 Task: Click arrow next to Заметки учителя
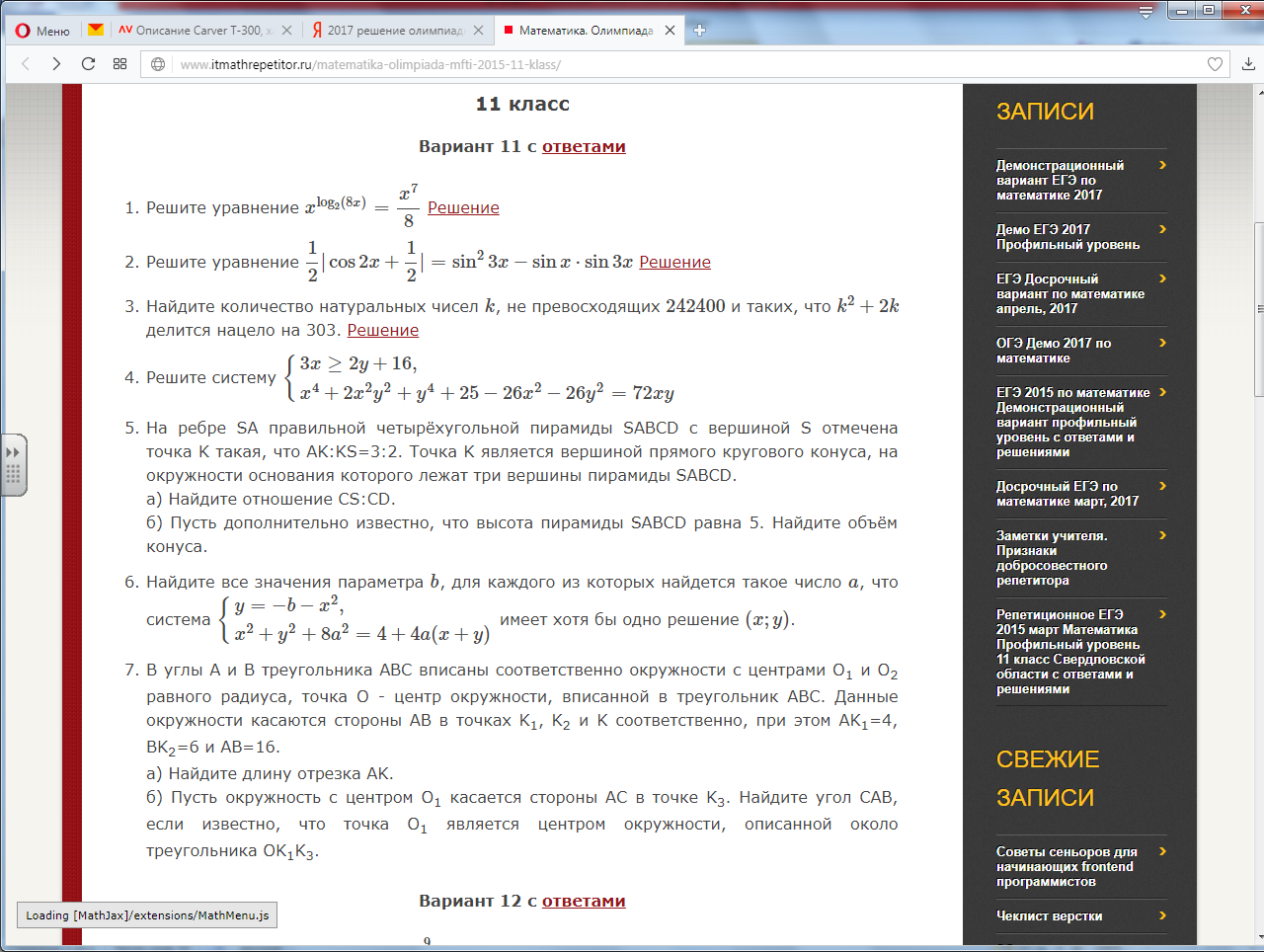pos(1162,535)
